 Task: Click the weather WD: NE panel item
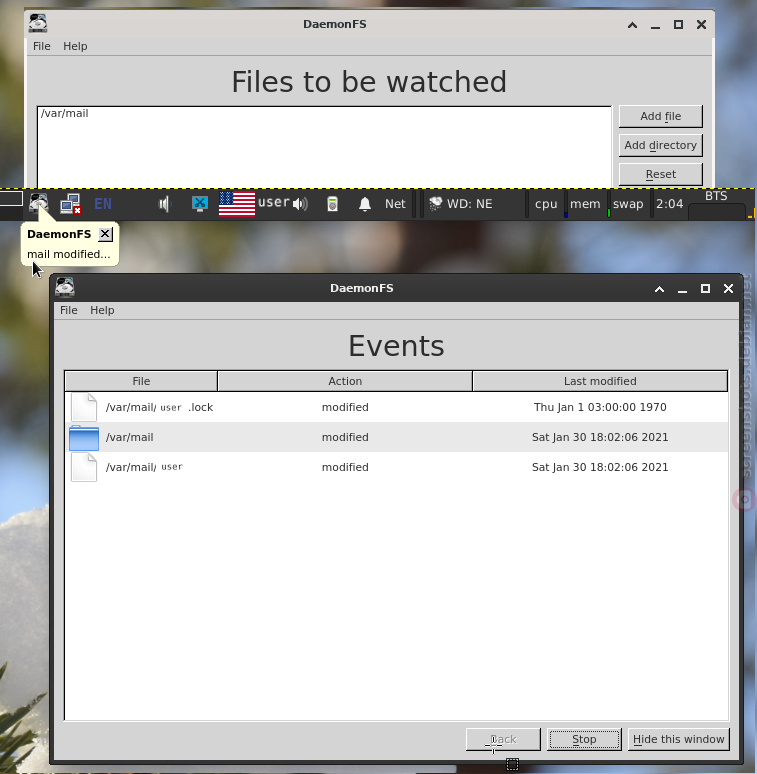461,203
